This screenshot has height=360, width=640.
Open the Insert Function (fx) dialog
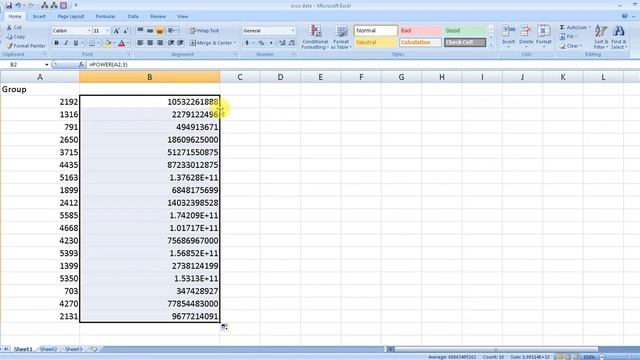pyautogui.click(x=81, y=64)
